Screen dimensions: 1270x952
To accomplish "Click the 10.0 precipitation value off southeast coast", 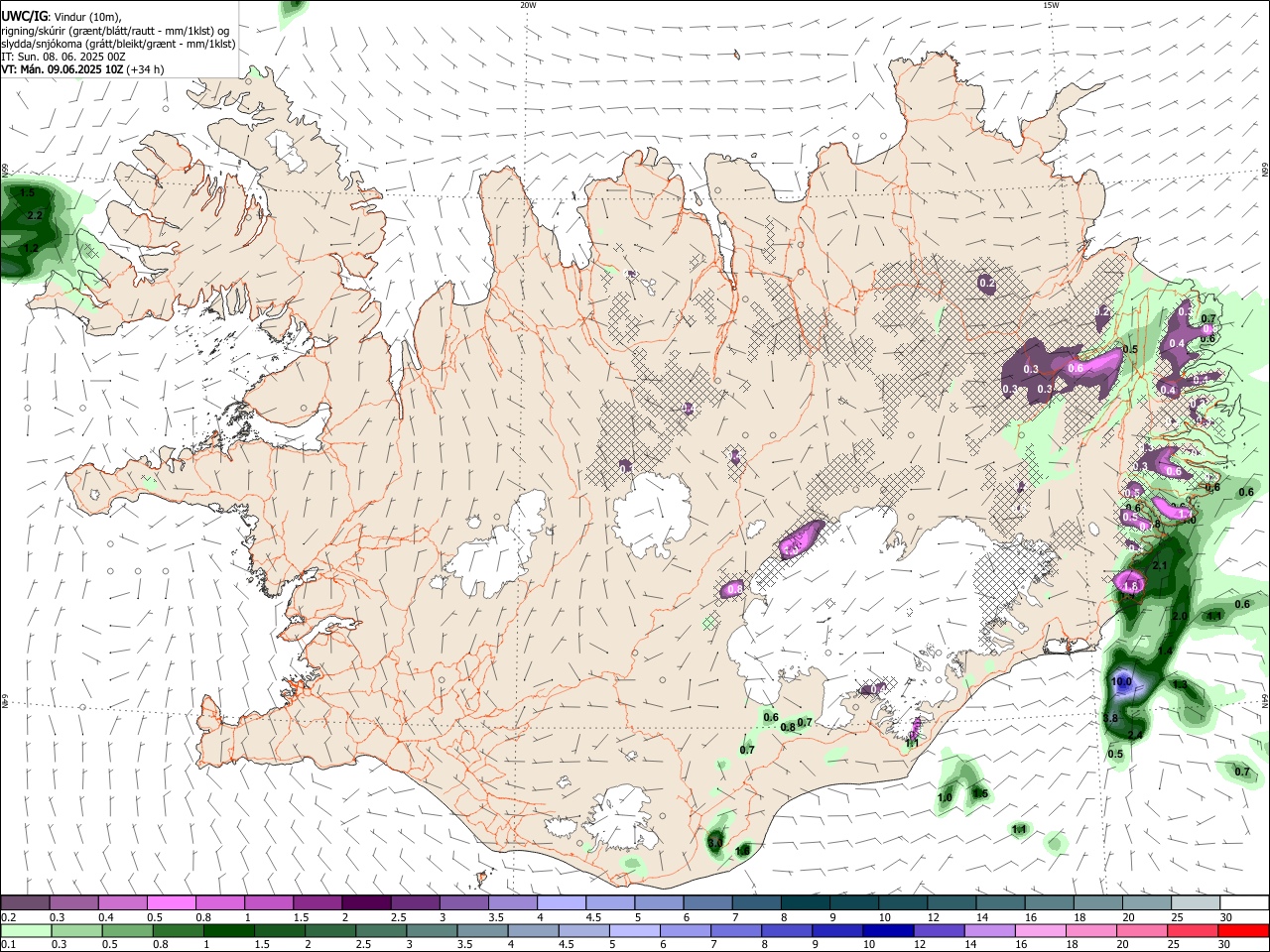I will 1122,682.
